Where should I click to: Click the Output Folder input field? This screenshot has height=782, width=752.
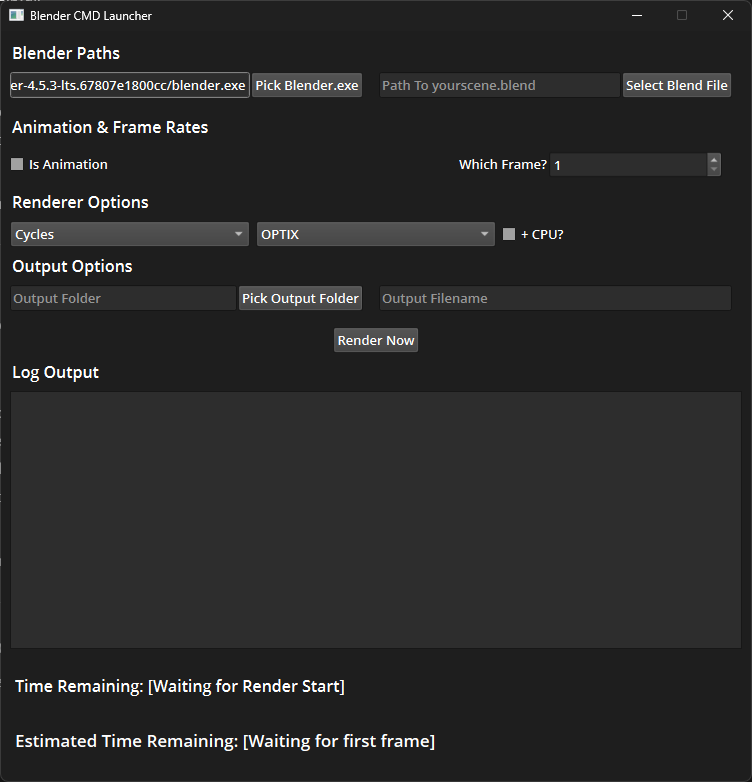click(x=123, y=298)
